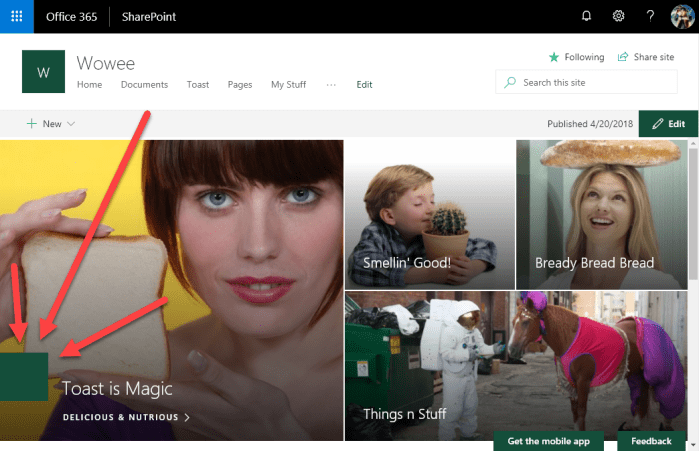699x451 pixels.
Task: Click the Feedback button
Action: coord(651,441)
